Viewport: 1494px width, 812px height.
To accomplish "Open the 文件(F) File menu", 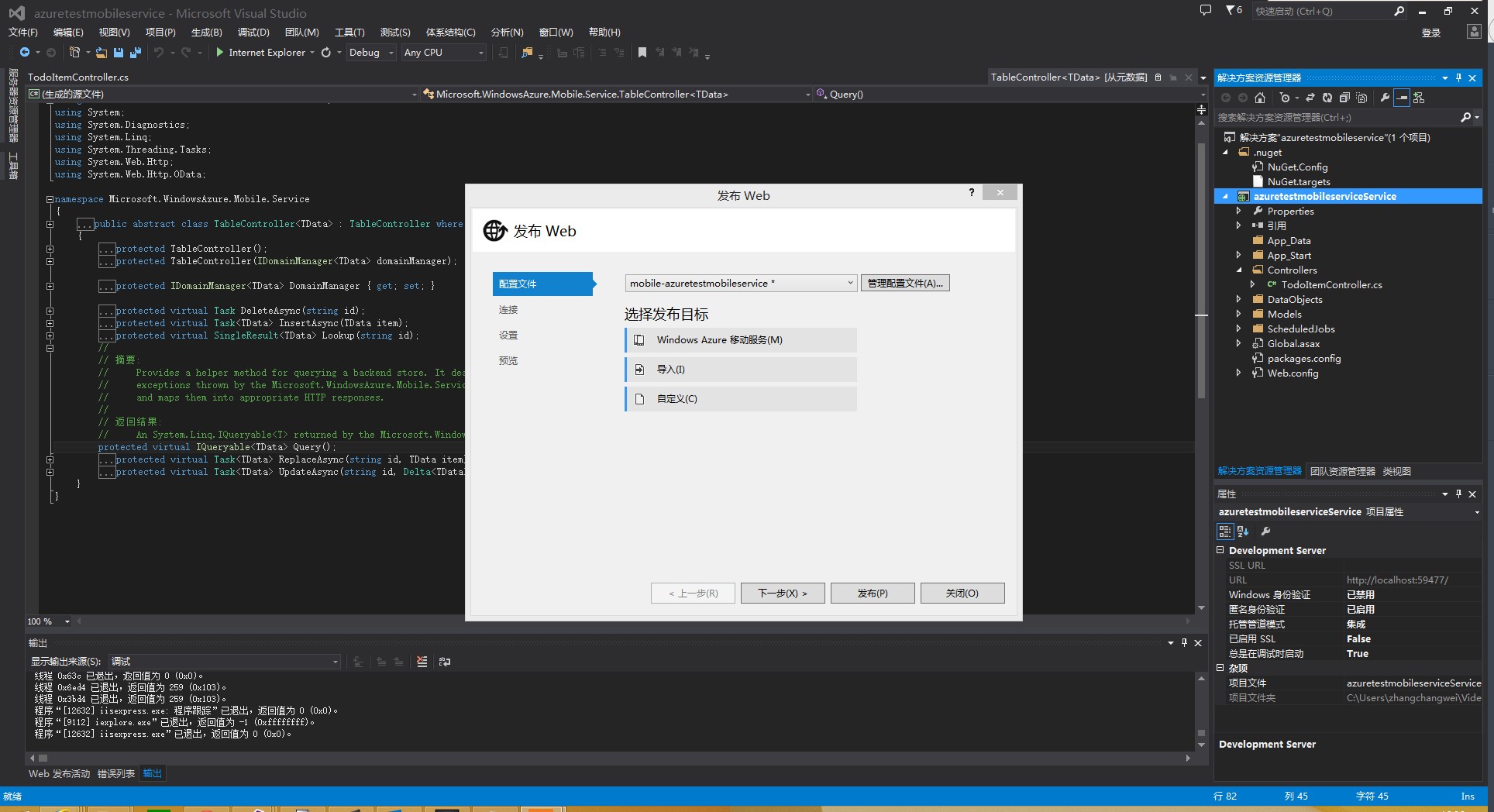I will (x=22, y=32).
